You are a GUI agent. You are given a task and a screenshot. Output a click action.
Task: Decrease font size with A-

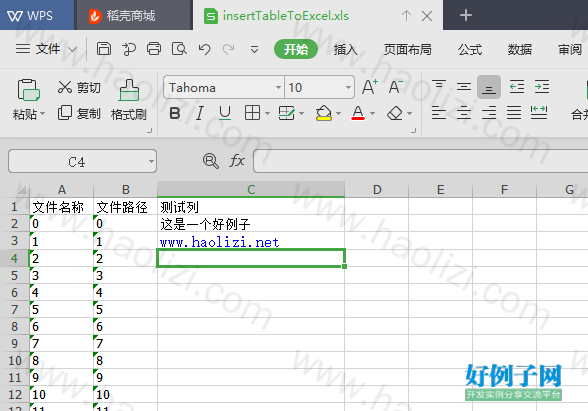tap(395, 87)
